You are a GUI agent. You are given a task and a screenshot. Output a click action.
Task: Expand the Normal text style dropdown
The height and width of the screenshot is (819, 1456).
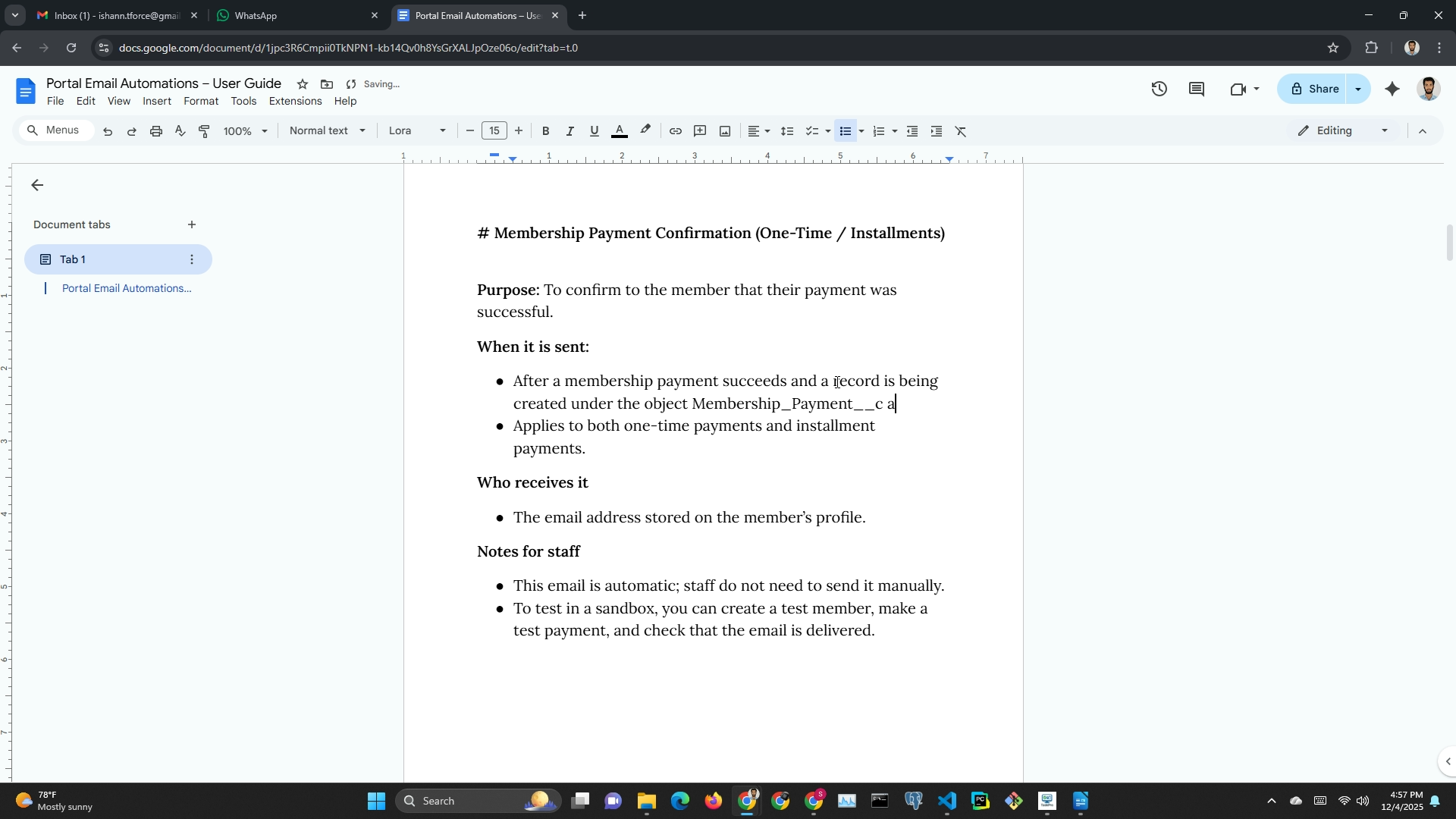[327, 130]
